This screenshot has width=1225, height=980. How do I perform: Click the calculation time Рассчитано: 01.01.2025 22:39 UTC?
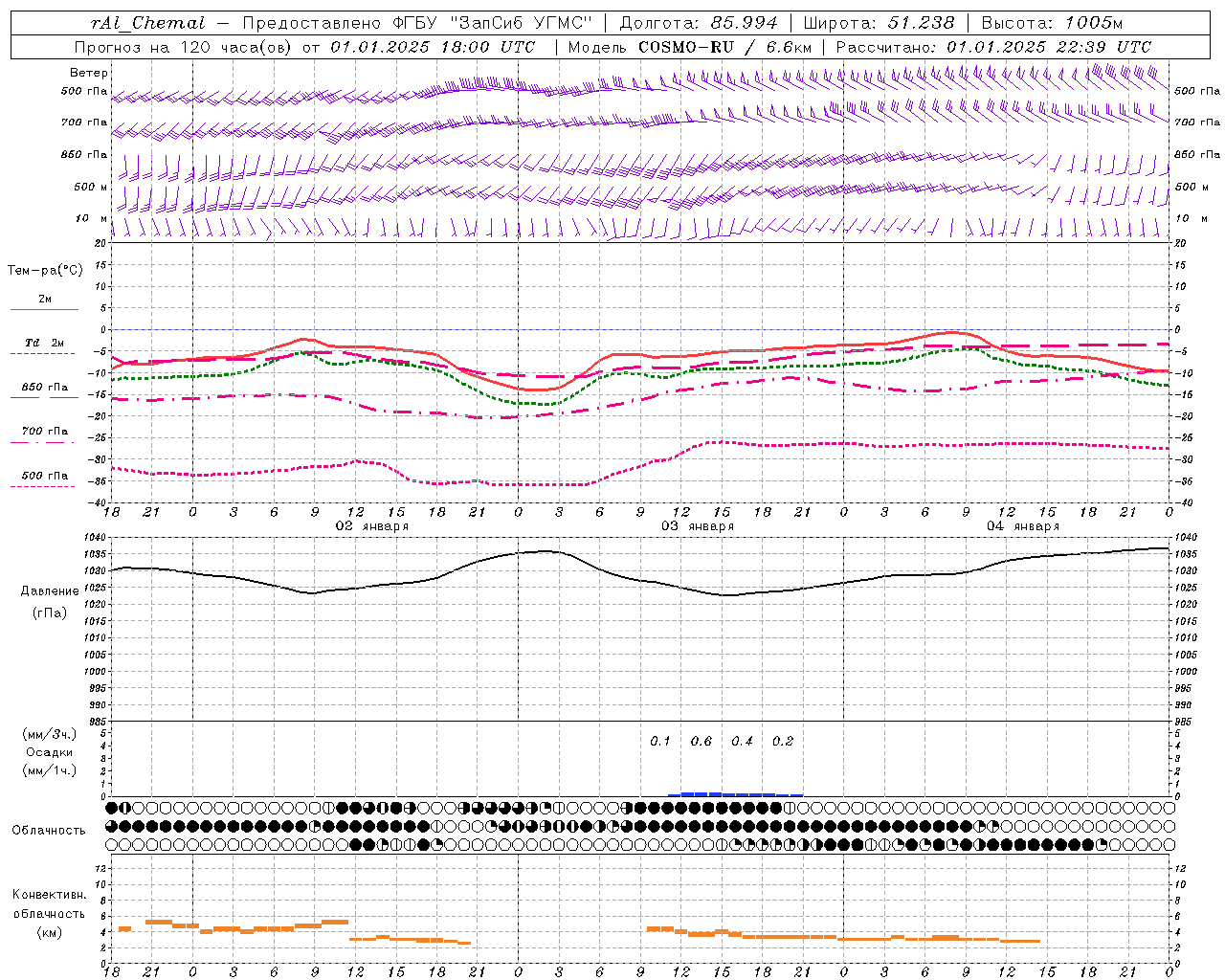(x=993, y=47)
